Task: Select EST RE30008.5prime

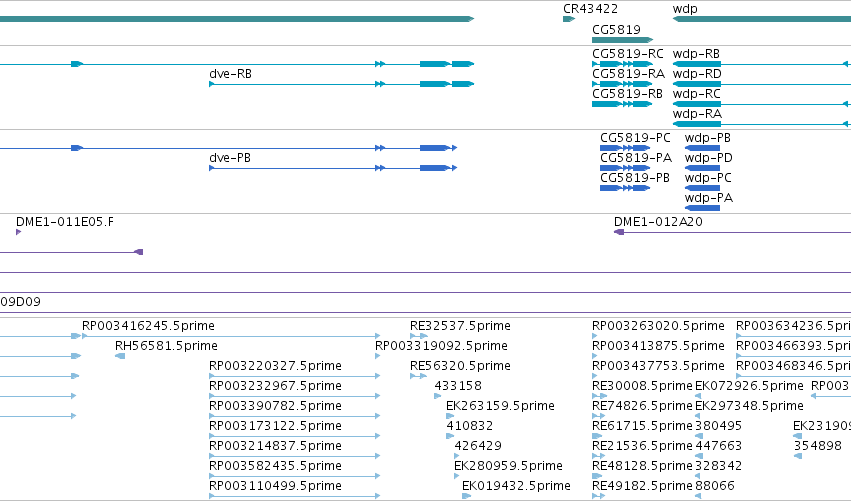Action: coord(642,386)
